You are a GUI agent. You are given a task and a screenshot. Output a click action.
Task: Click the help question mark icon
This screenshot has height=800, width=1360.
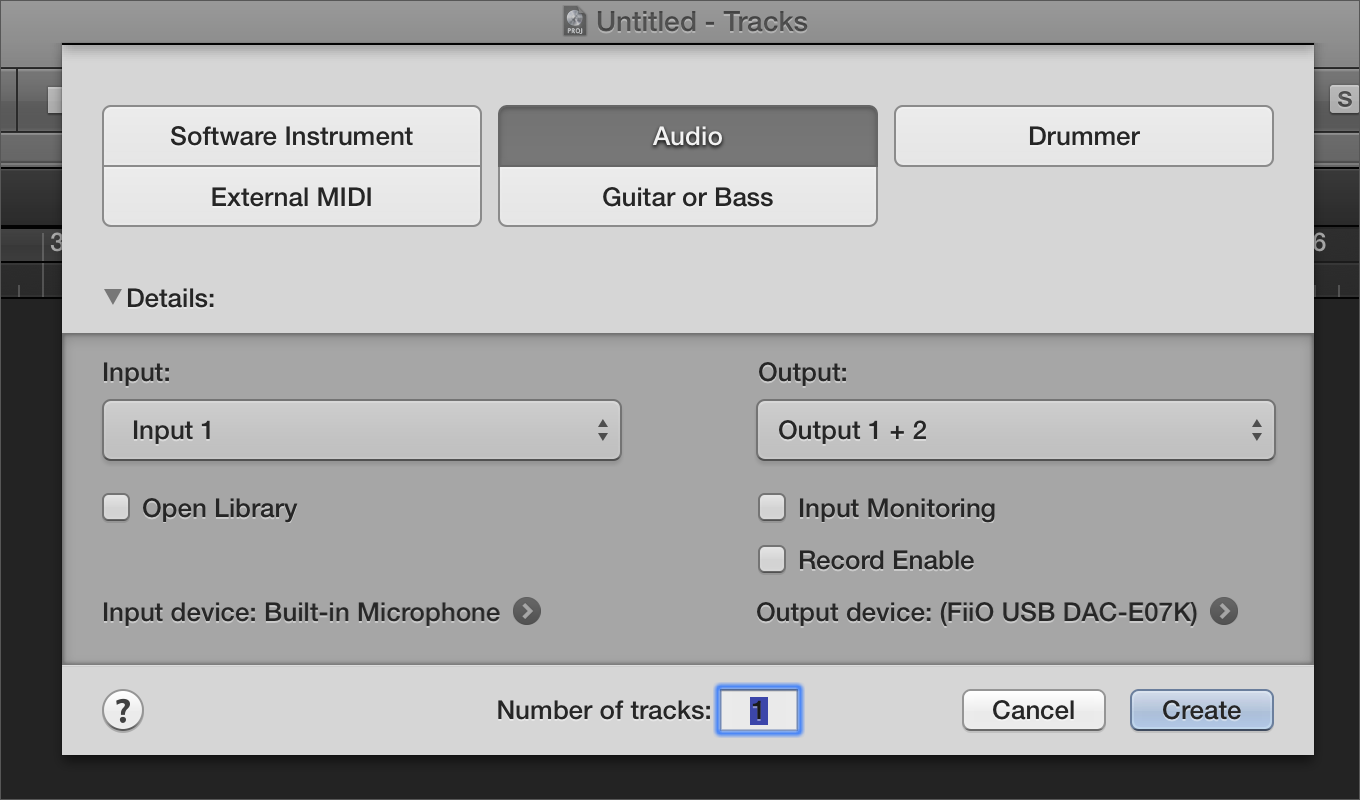pos(123,711)
